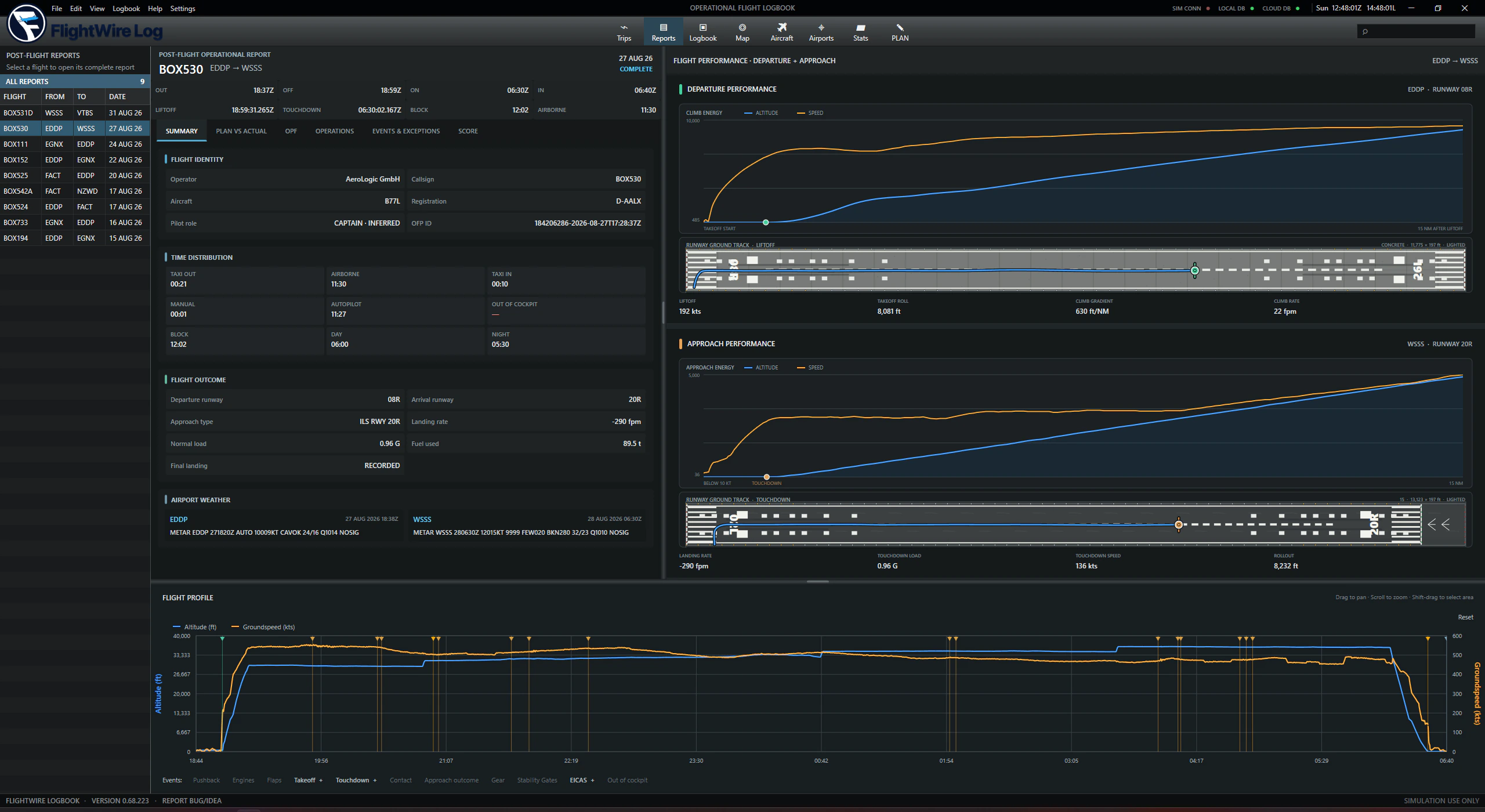The image size is (1485, 812).
Task: Click the orange touchdown dot on approach energy chart
Action: click(766, 477)
